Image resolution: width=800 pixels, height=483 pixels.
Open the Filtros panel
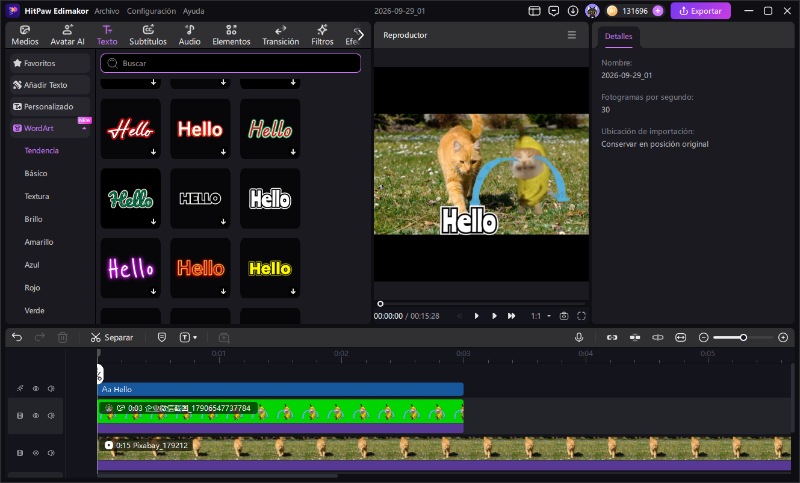click(322, 35)
